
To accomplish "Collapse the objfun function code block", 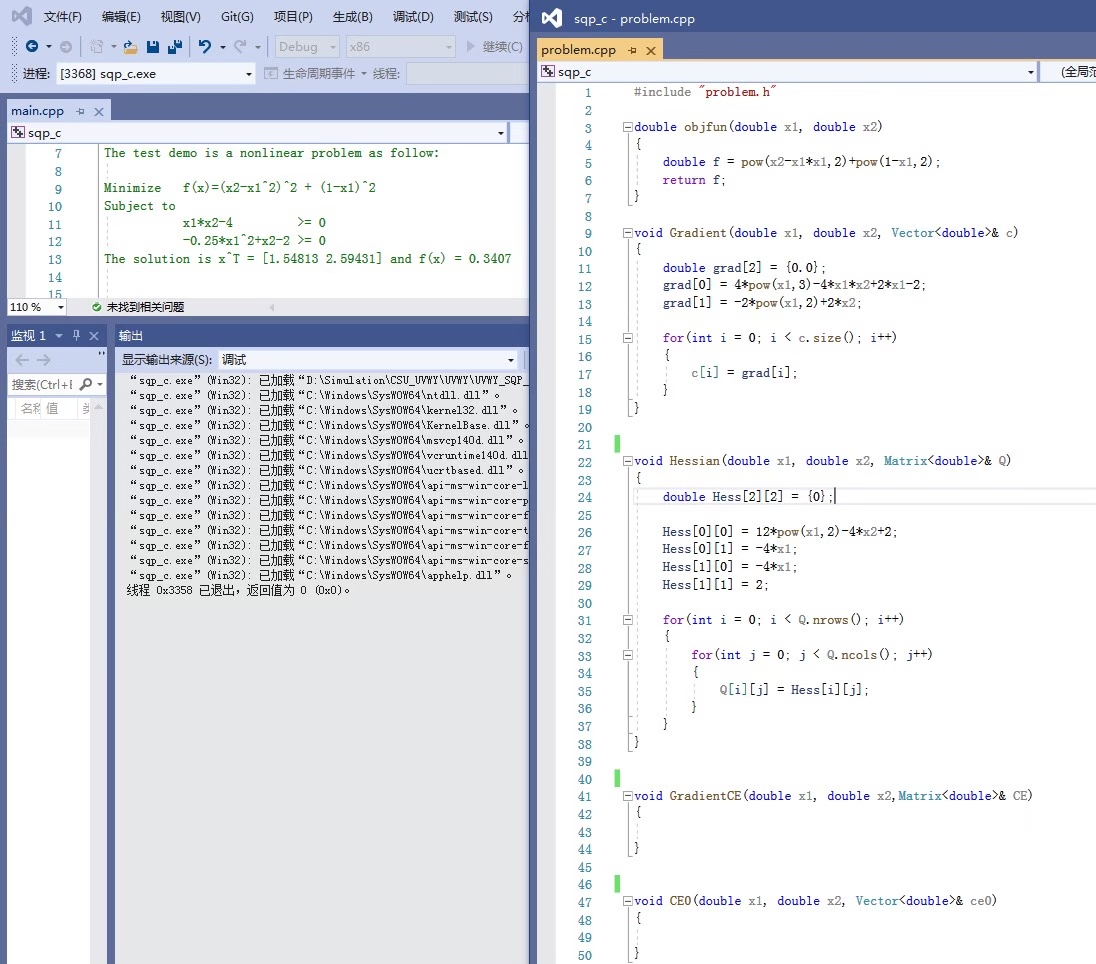I will [x=628, y=127].
